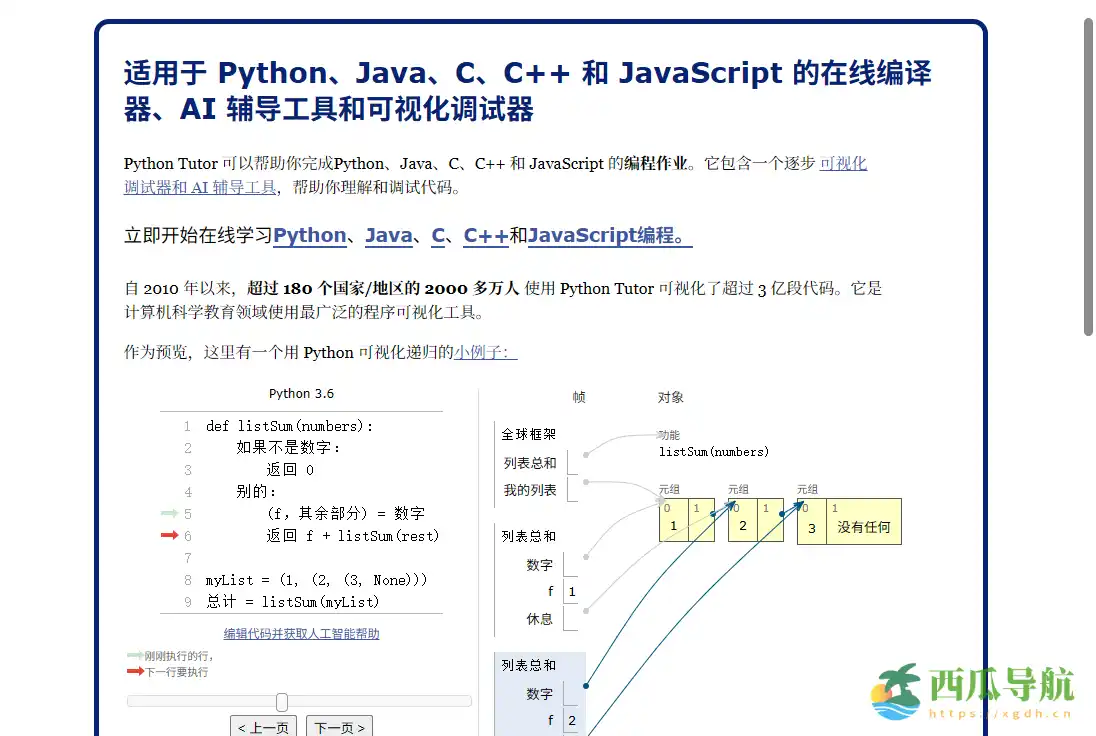Screen dimensions: 1096x736
Task: Open the Python language link
Action: pos(310,236)
